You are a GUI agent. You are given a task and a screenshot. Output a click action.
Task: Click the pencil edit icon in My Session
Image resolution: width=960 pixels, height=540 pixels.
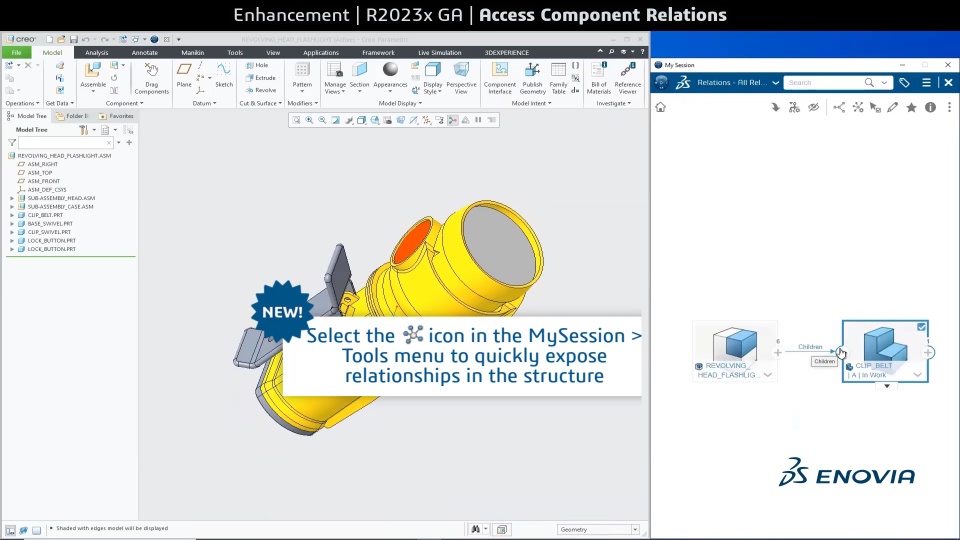click(893, 107)
